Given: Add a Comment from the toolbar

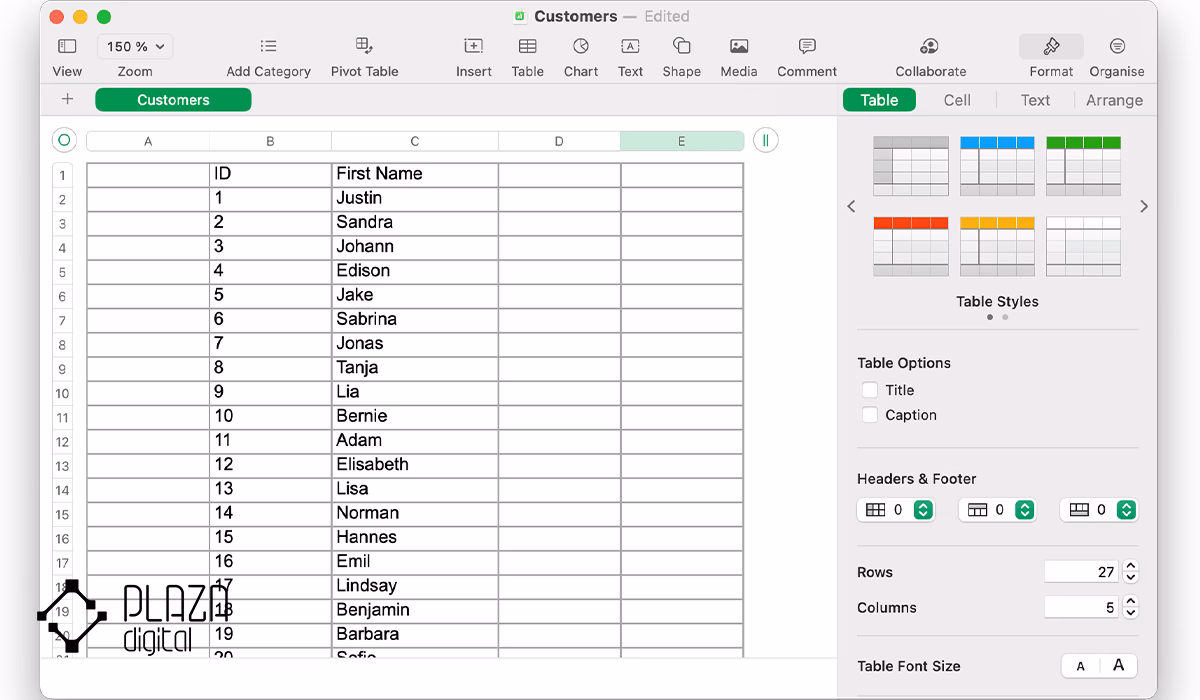Looking at the screenshot, I should point(807,57).
